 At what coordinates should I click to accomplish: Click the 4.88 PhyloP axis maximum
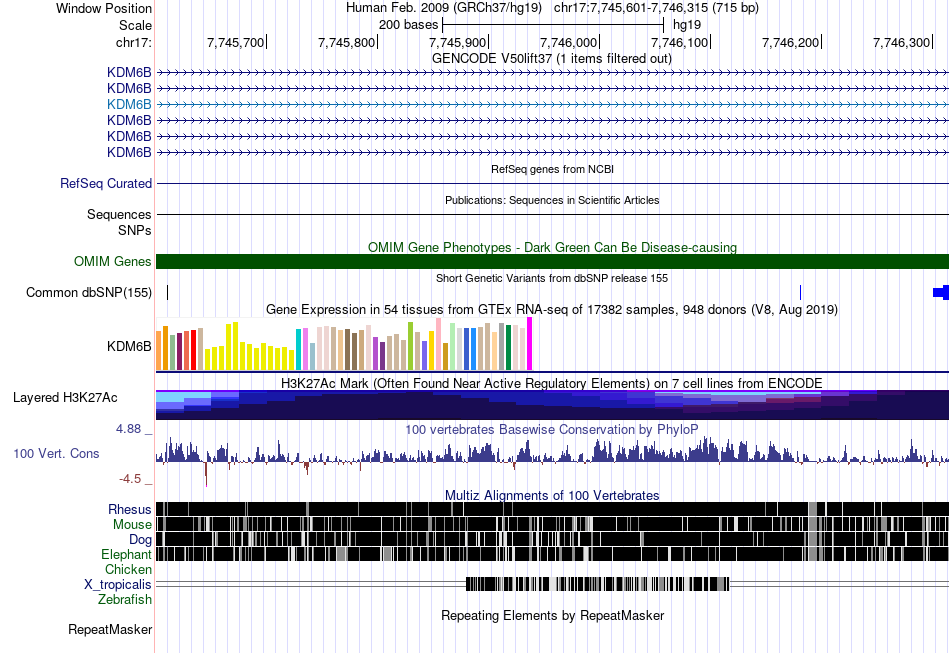[x=128, y=429]
